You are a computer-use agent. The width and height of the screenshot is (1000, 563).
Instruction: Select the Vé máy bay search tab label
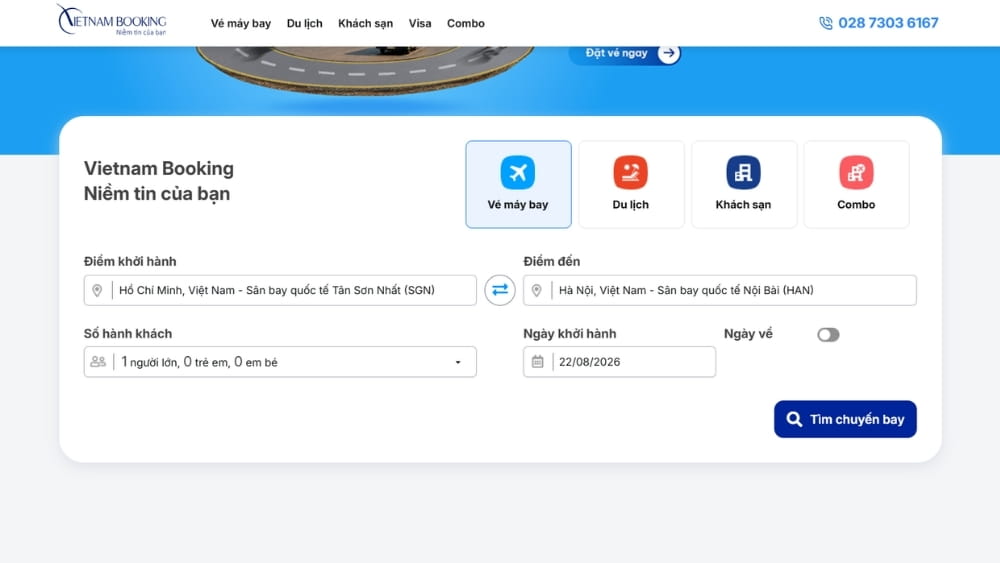coord(518,205)
